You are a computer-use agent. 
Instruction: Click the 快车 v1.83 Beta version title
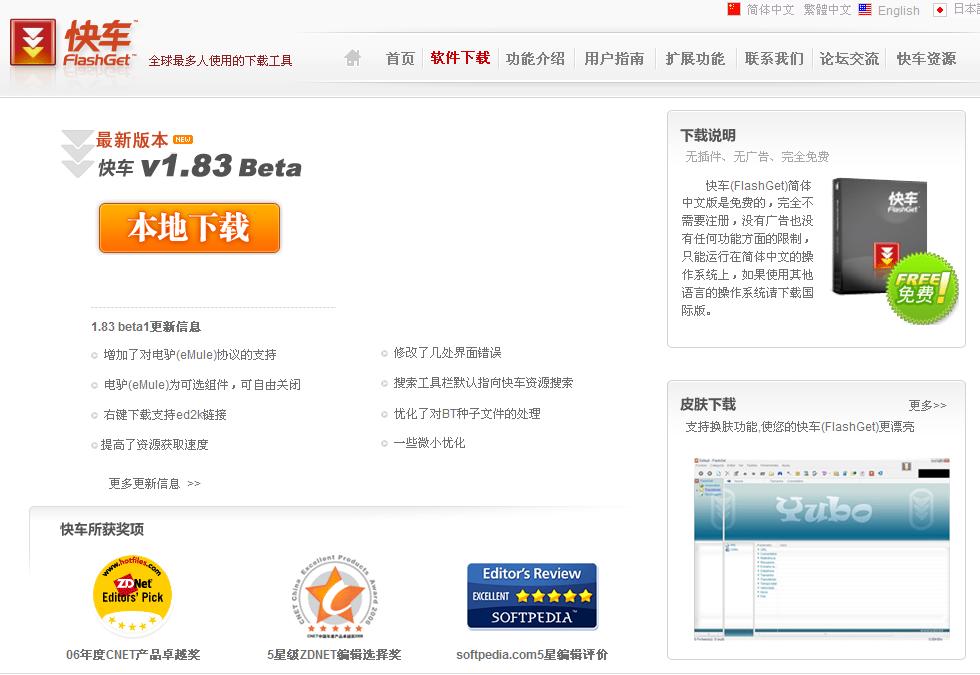[x=199, y=166]
